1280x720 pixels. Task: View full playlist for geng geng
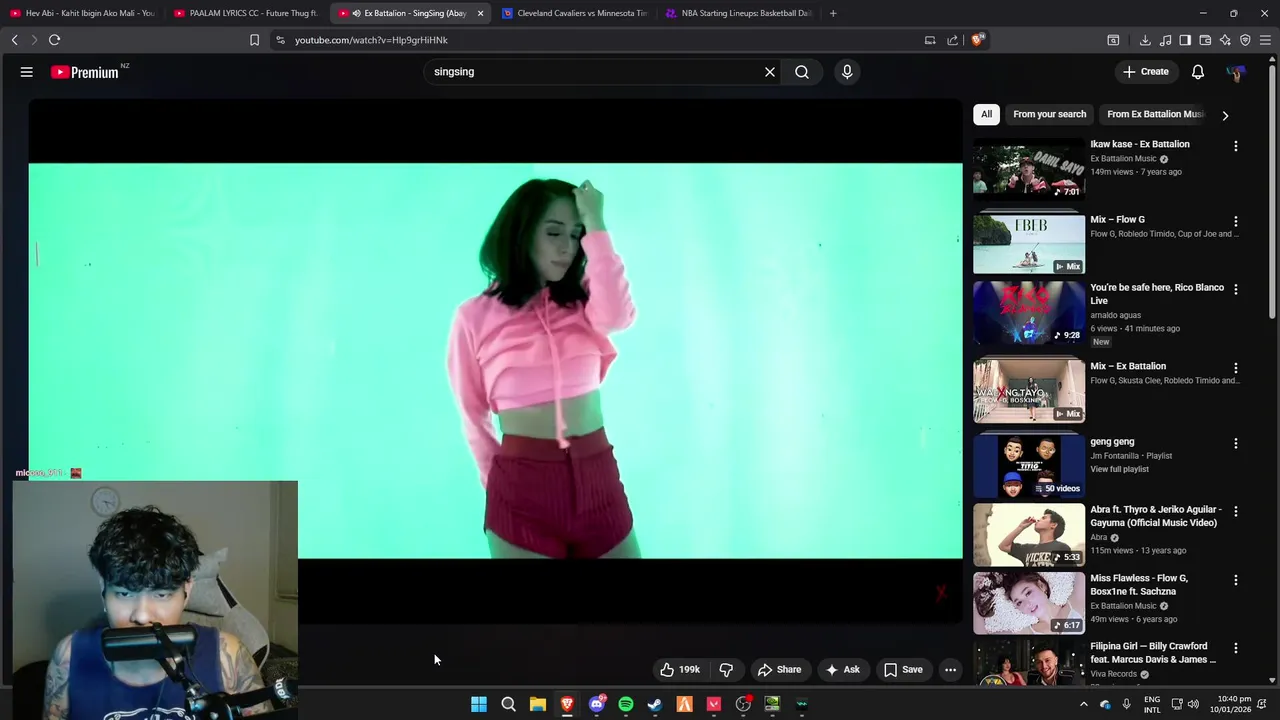[1119, 469]
